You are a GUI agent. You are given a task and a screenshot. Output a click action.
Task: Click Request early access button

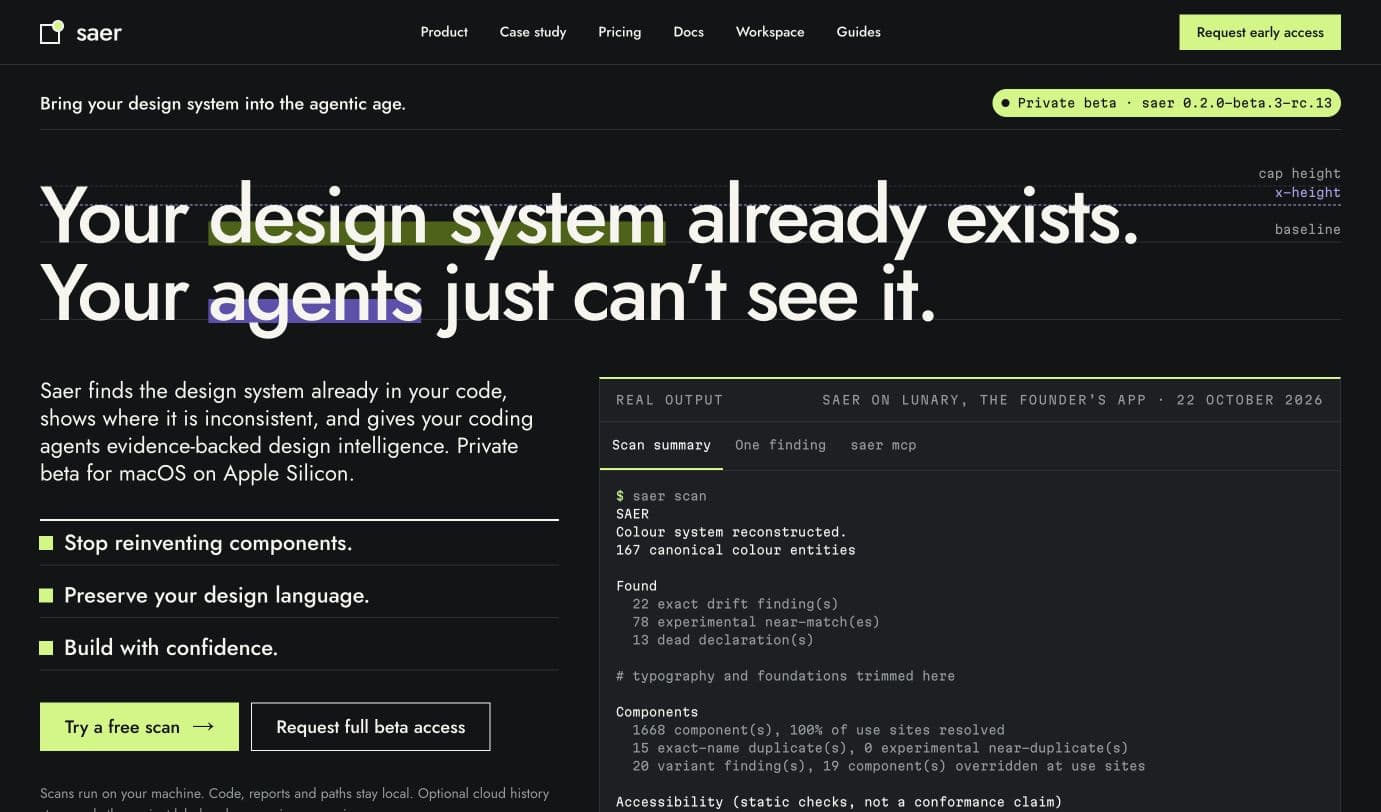(1260, 32)
